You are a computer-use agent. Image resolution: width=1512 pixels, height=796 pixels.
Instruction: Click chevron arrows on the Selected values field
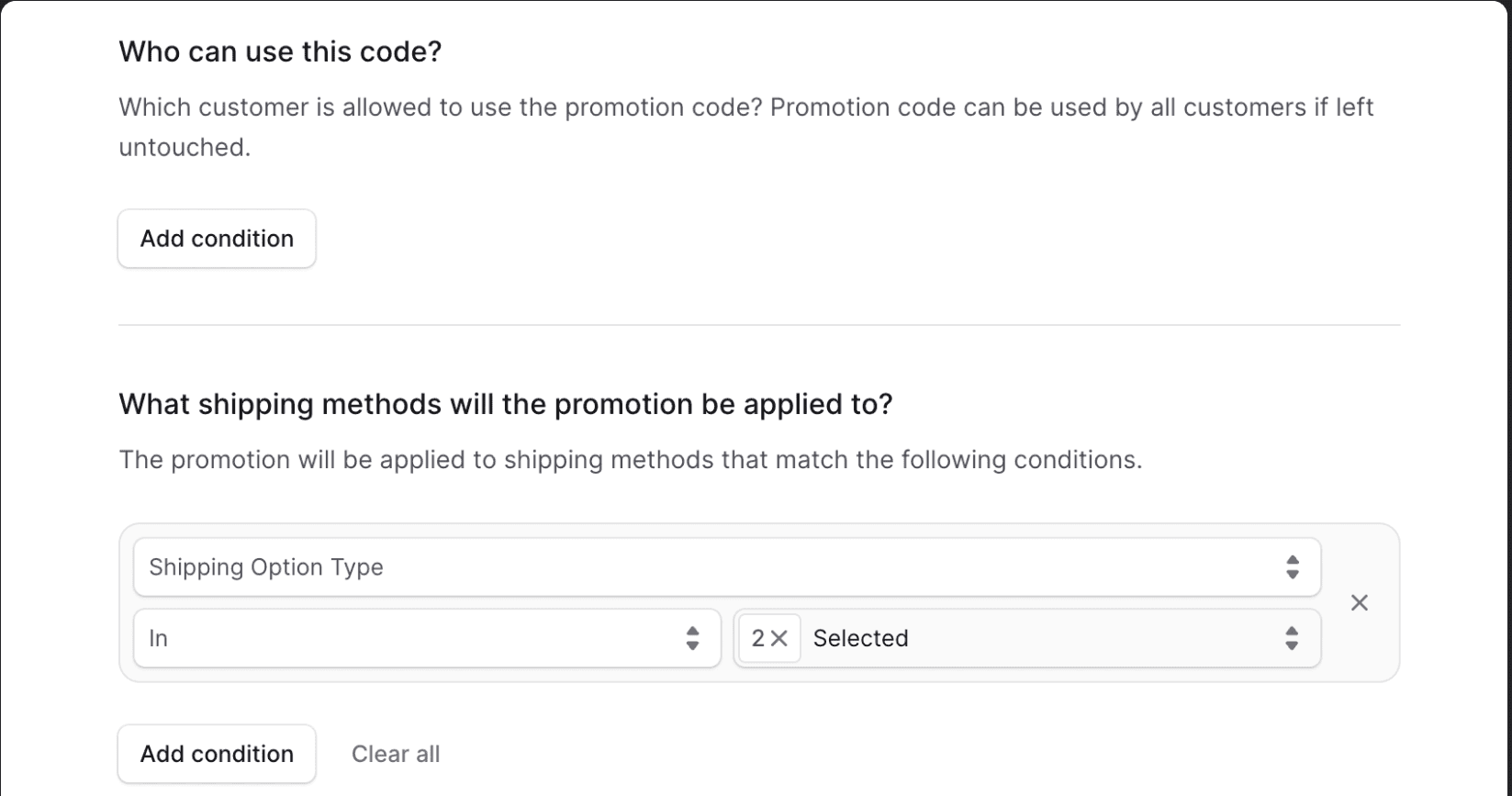point(1292,639)
